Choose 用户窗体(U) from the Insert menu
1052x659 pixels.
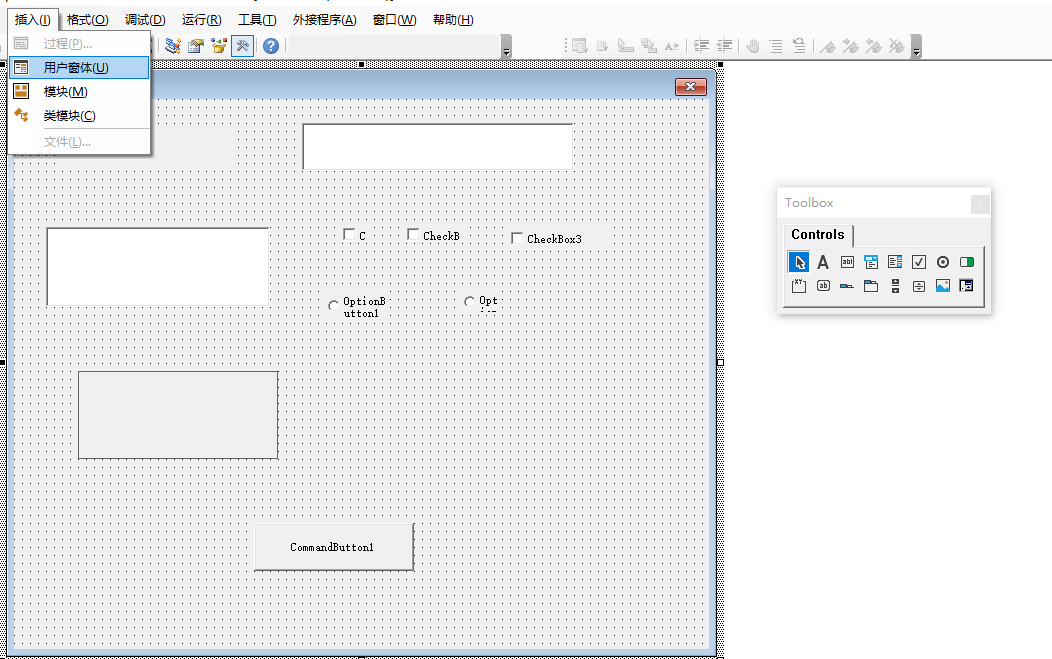pos(78,68)
